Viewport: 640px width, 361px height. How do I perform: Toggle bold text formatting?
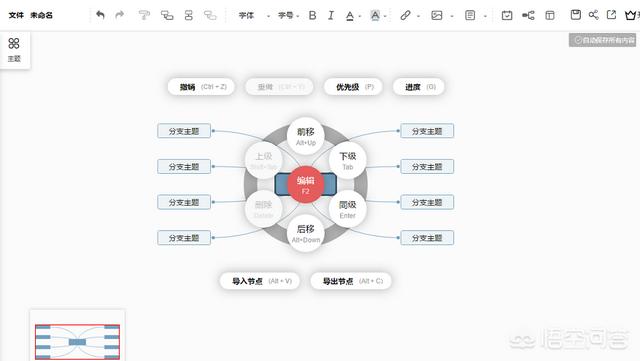(313, 16)
